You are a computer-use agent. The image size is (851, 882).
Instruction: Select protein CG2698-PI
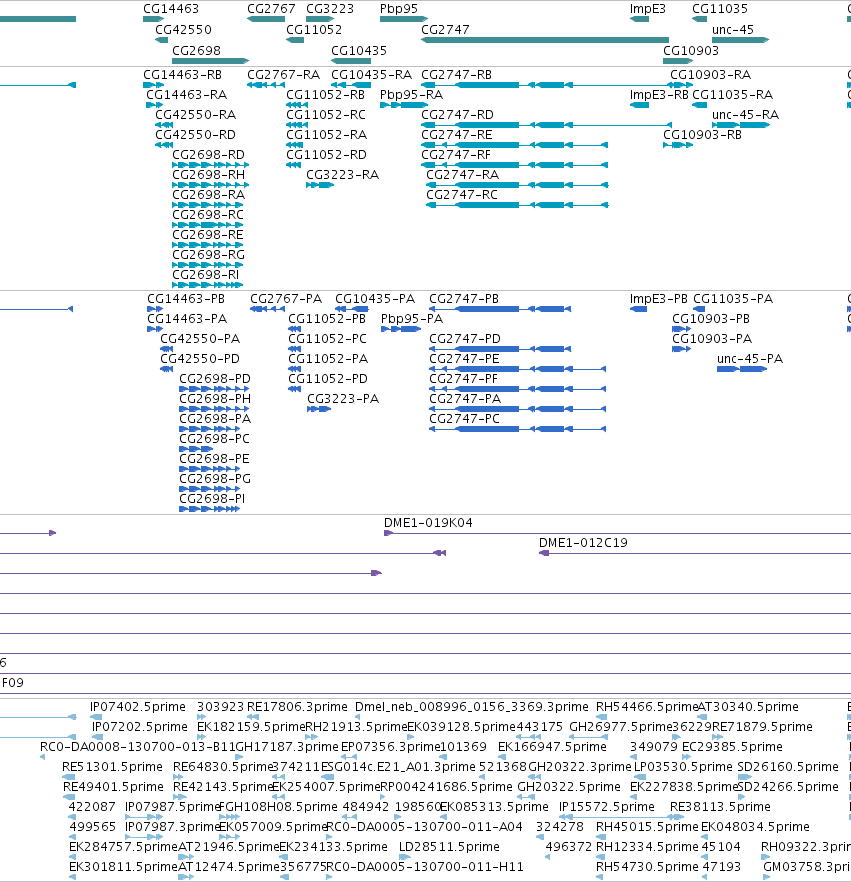pyautogui.click(x=211, y=499)
